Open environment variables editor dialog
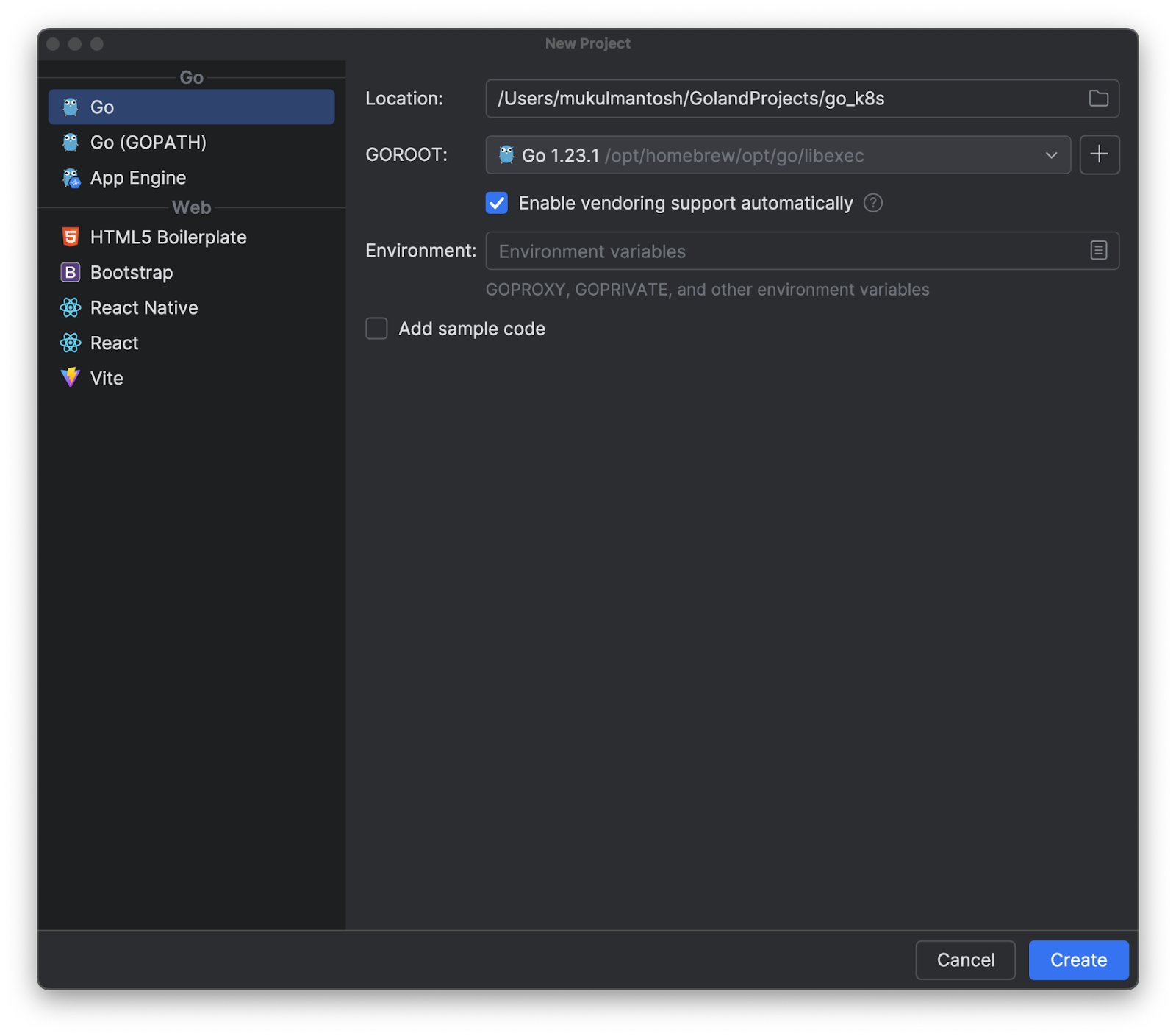The image size is (1176, 1036). [1098, 251]
